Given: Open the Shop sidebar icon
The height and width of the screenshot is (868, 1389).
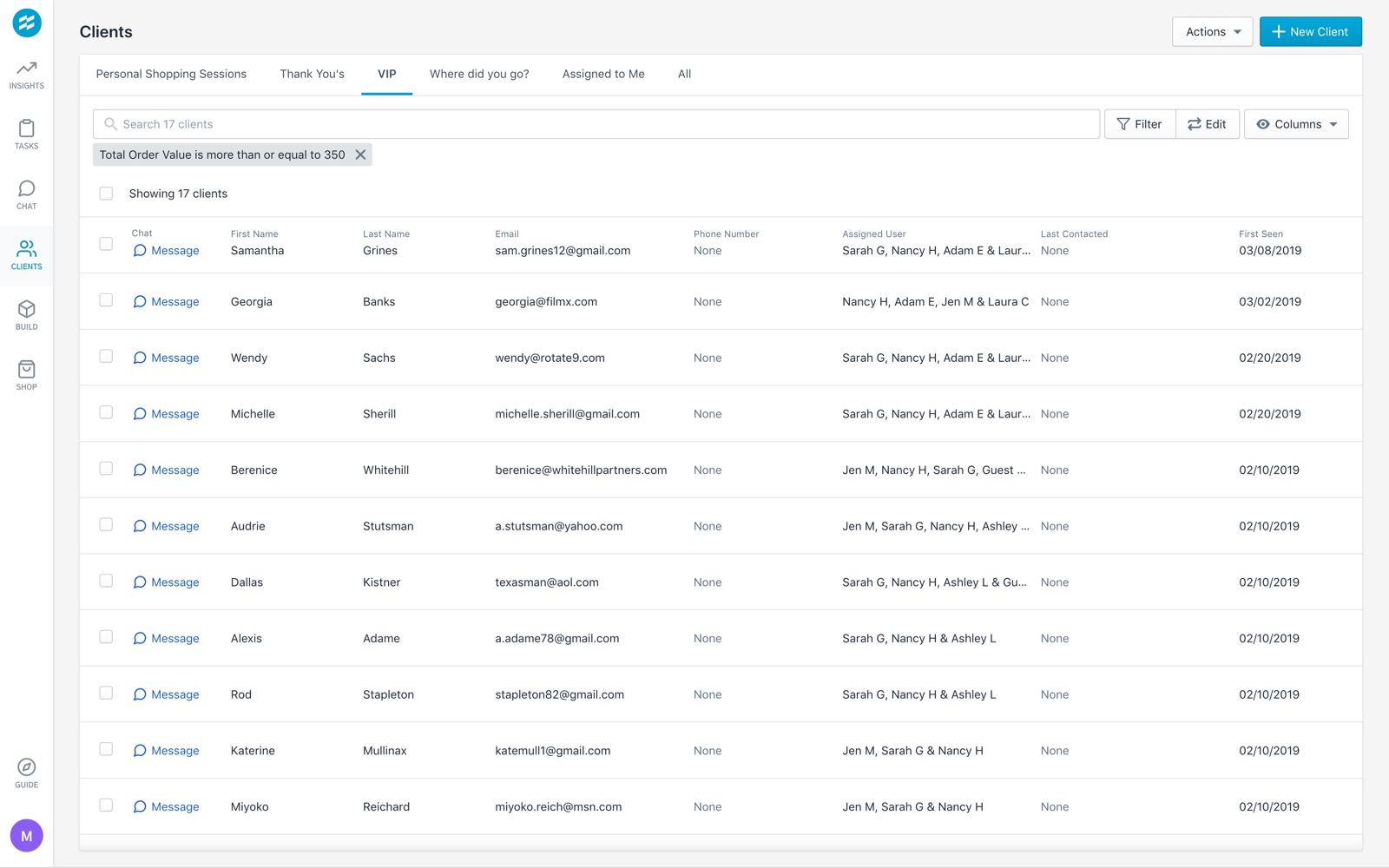Looking at the screenshot, I should coord(27,375).
